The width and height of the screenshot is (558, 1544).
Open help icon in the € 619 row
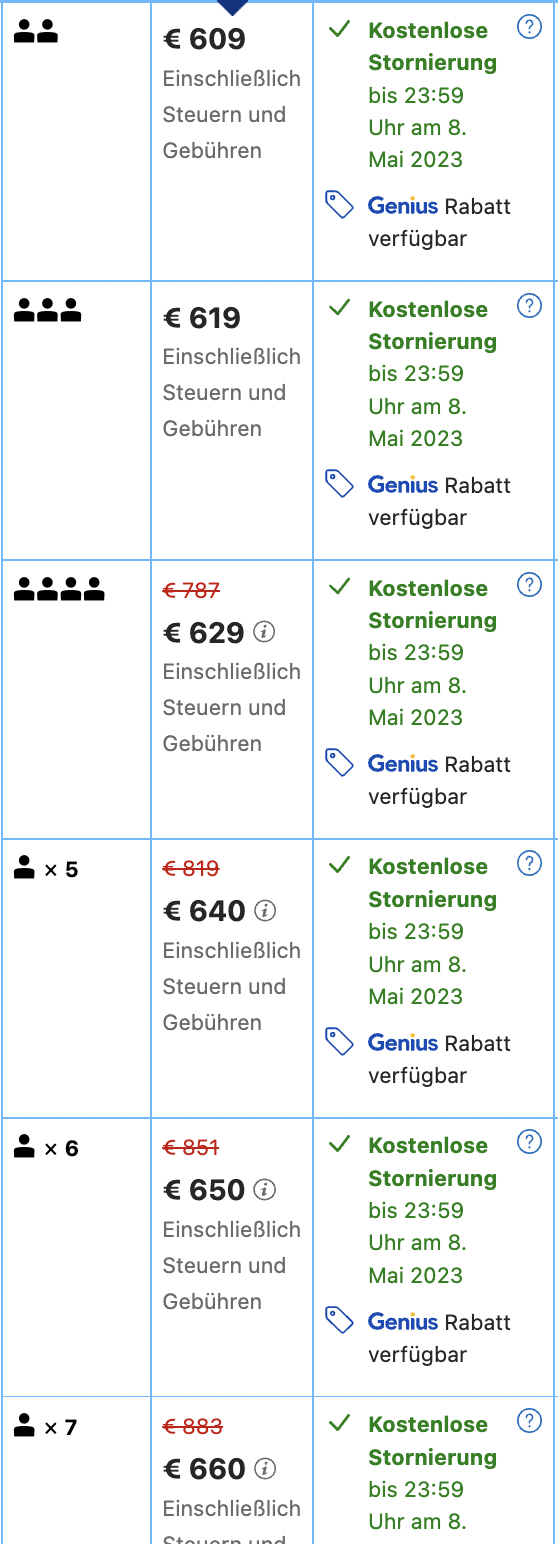529,306
